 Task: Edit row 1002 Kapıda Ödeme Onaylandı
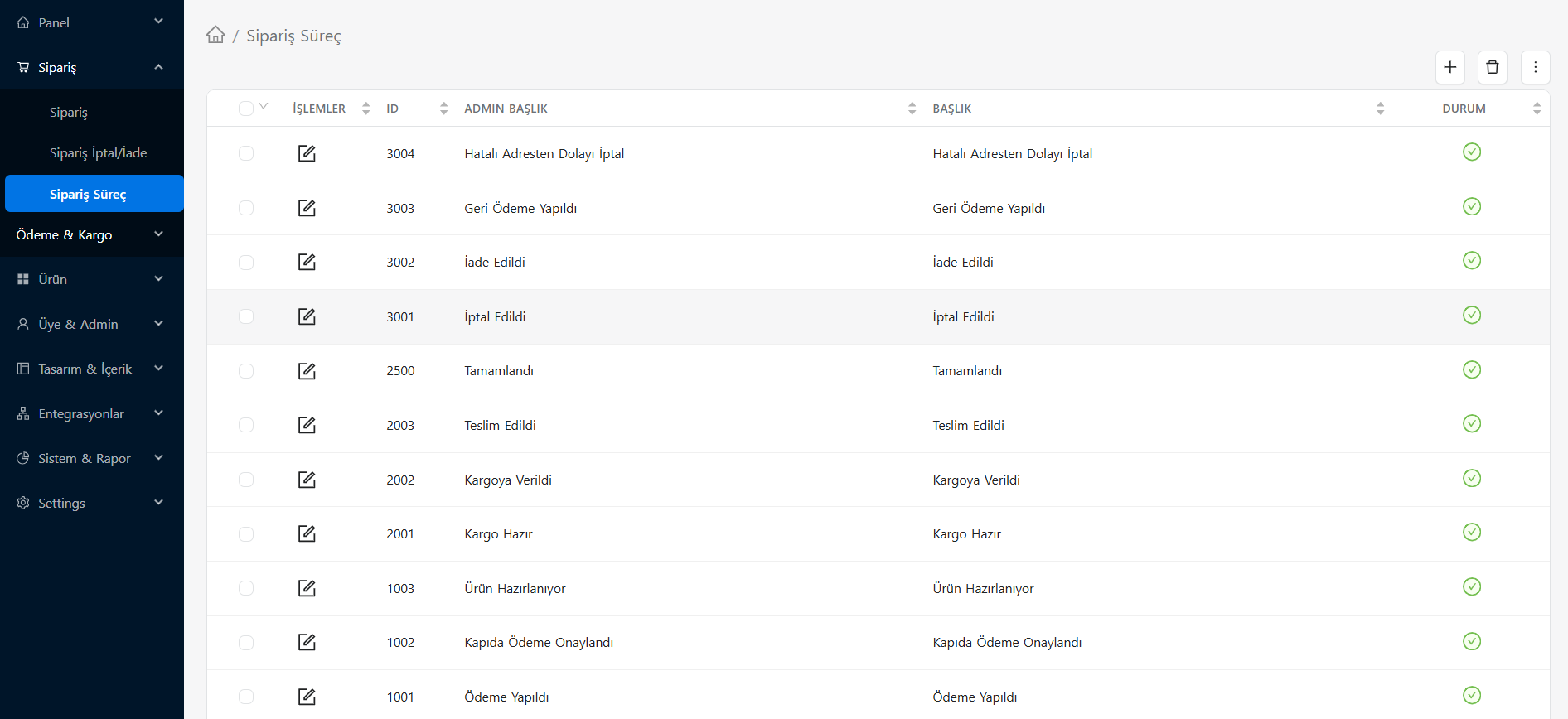point(307,642)
